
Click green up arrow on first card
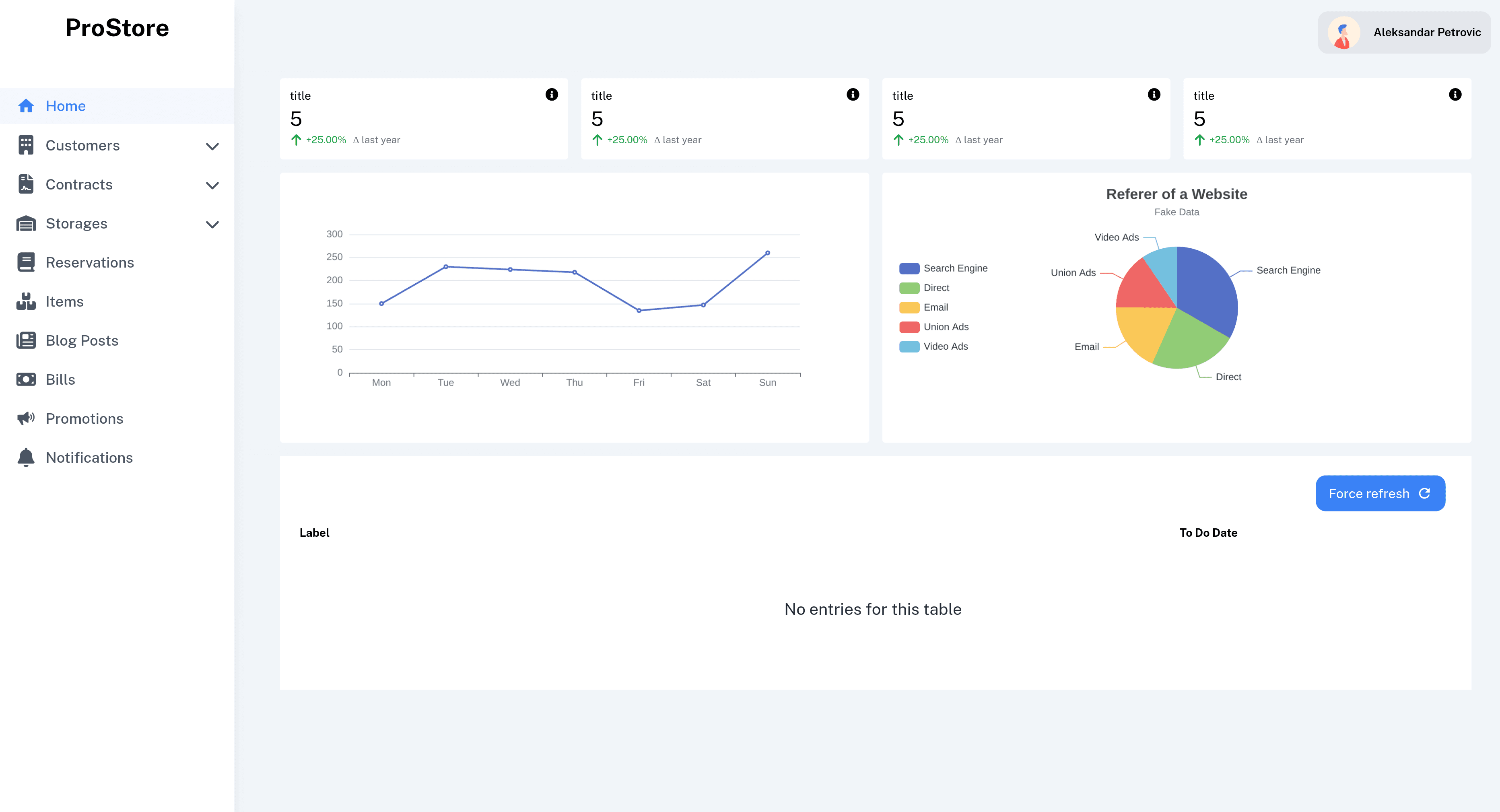296,140
